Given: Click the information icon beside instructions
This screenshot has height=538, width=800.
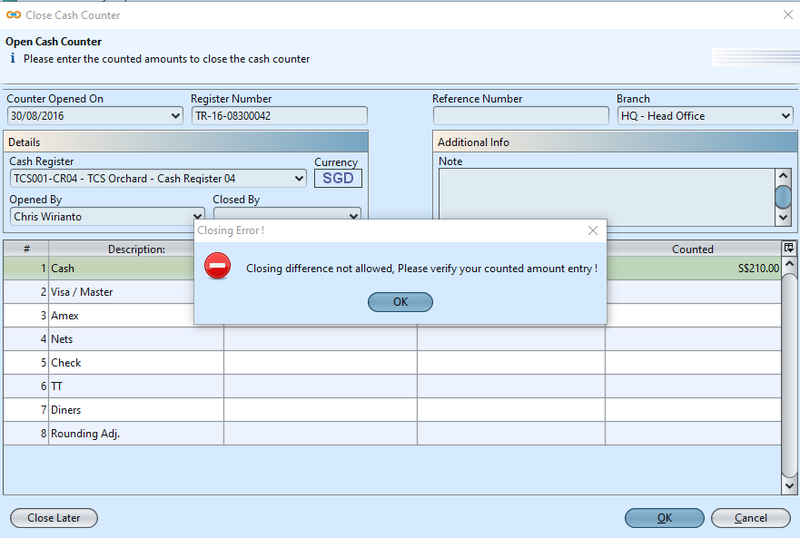Looking at the screenshot, I should 12,59.
